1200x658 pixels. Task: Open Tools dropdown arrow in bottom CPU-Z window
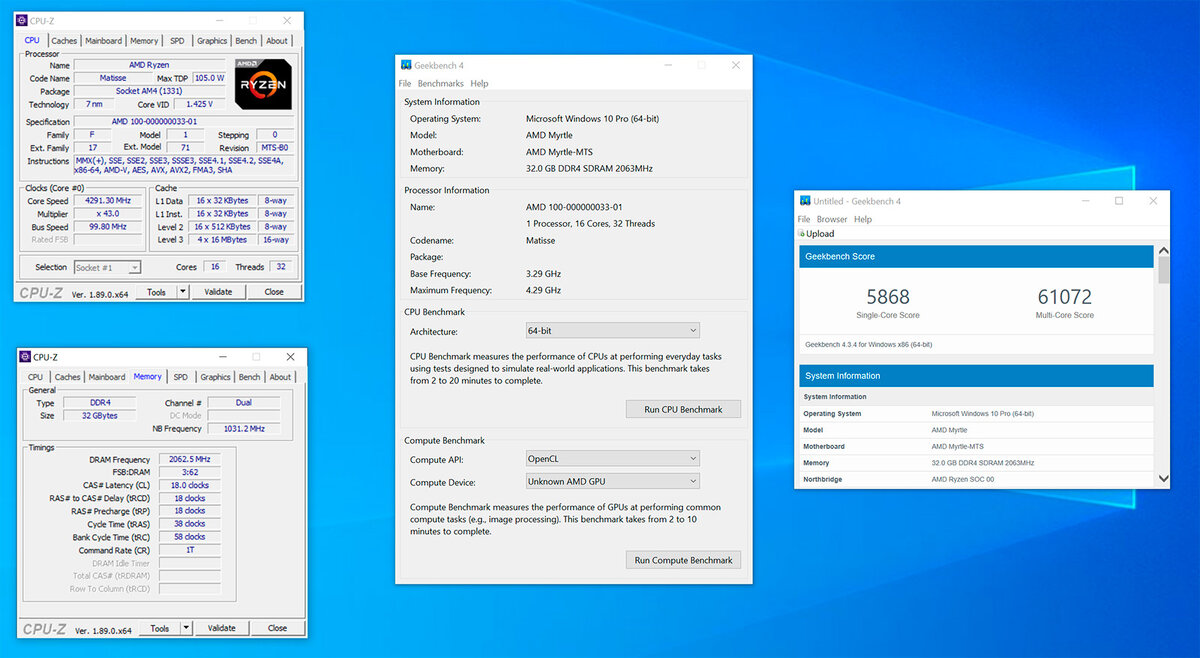point(186,628)
